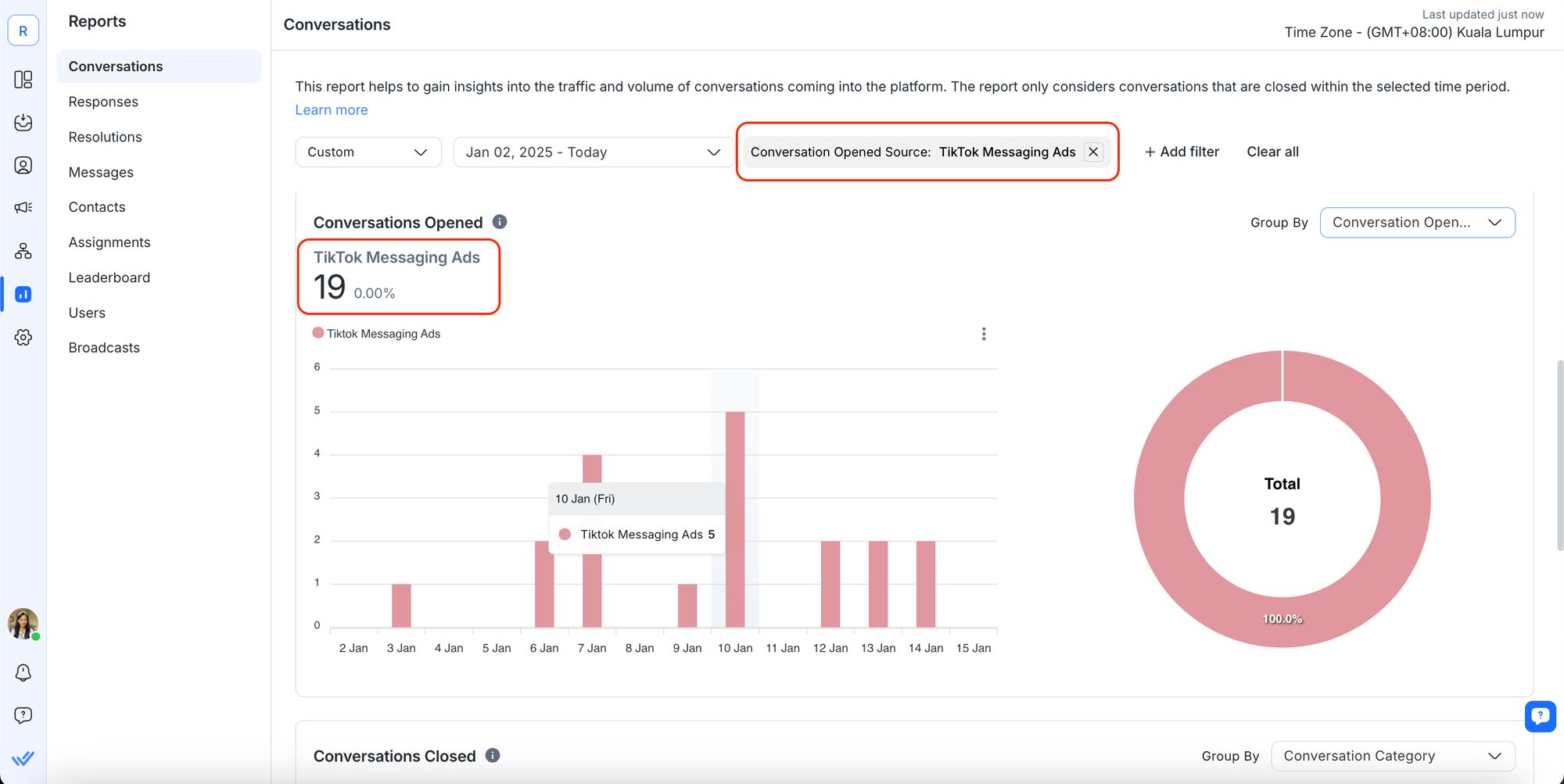The image size is (1564, 784).
Task: Open the workspace R avatar icon
Action: click(x=23, y=30)
